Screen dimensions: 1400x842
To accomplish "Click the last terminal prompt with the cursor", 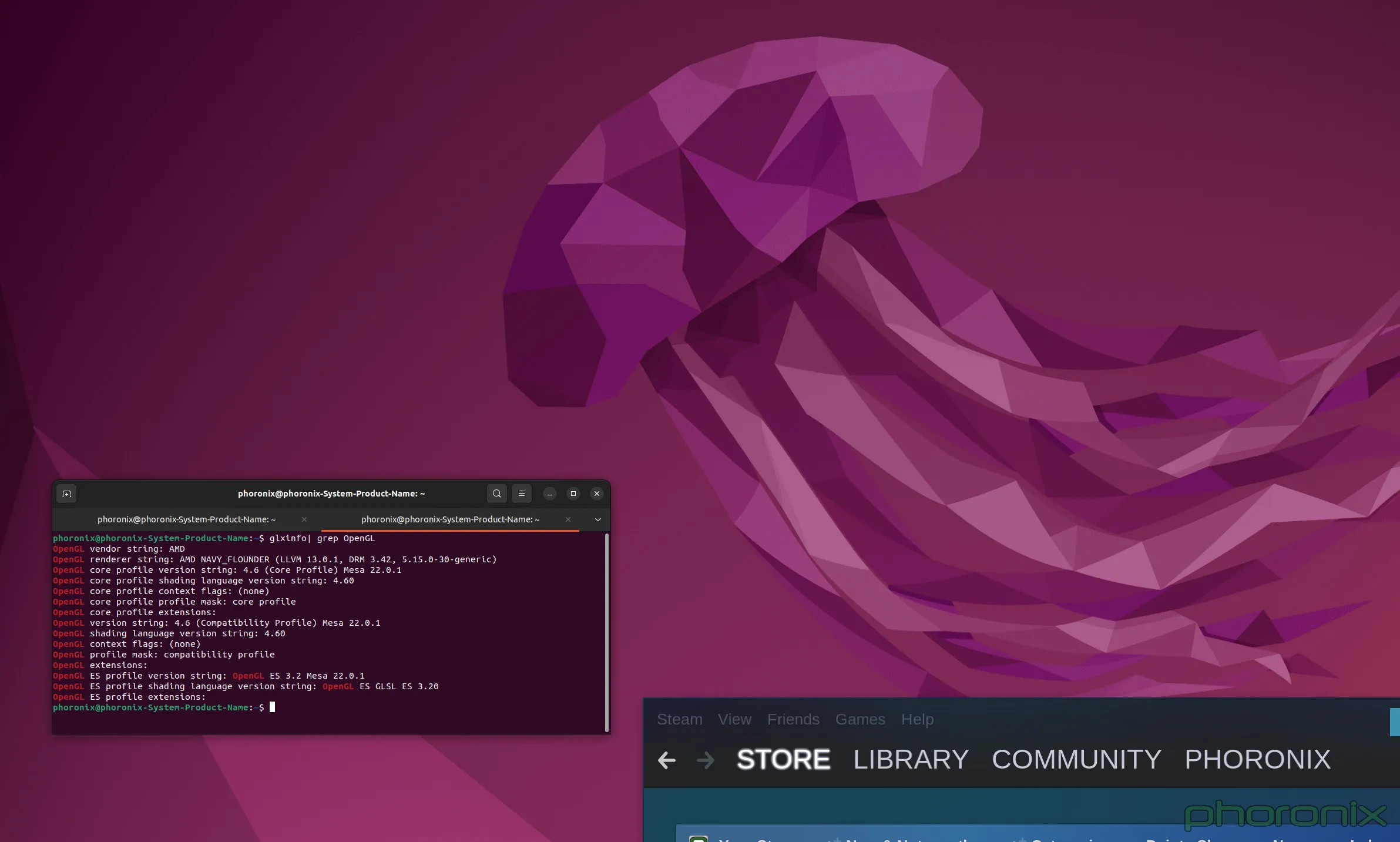I will point(164,707).
